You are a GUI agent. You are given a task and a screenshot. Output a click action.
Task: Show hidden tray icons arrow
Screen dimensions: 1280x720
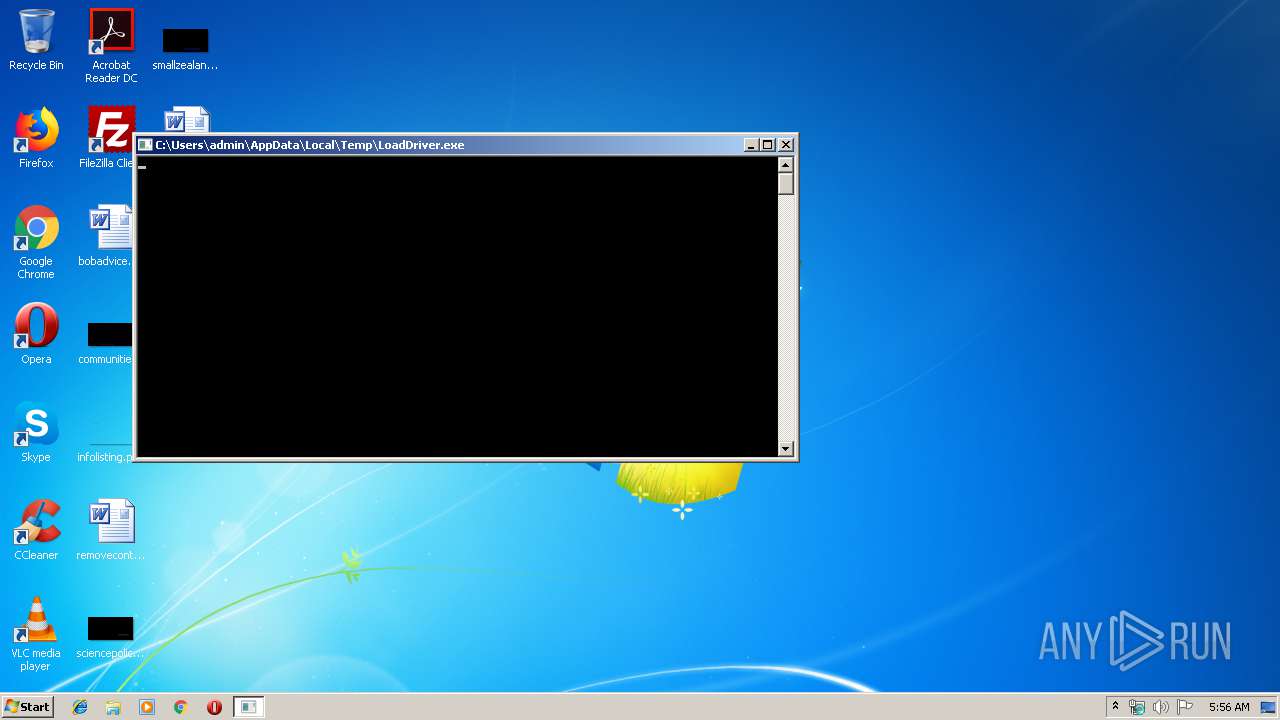pos(1115,707)
